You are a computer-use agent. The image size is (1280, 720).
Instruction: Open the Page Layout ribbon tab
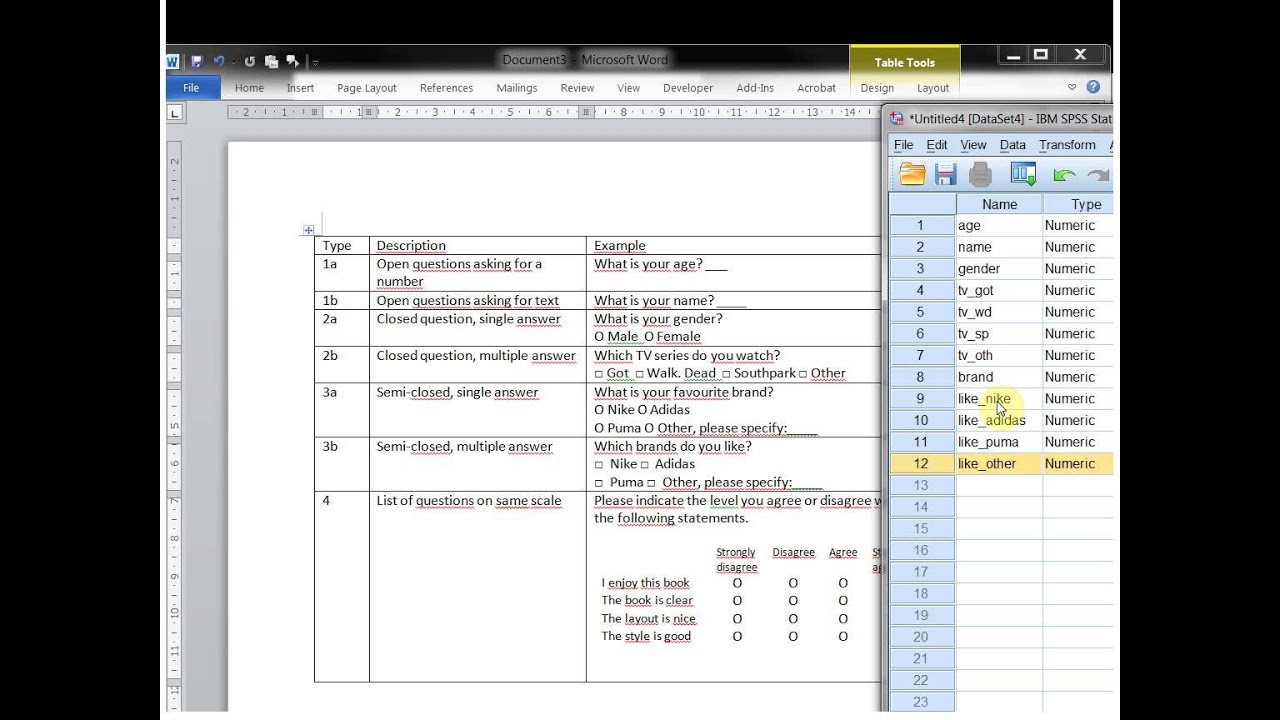point(367,88)
